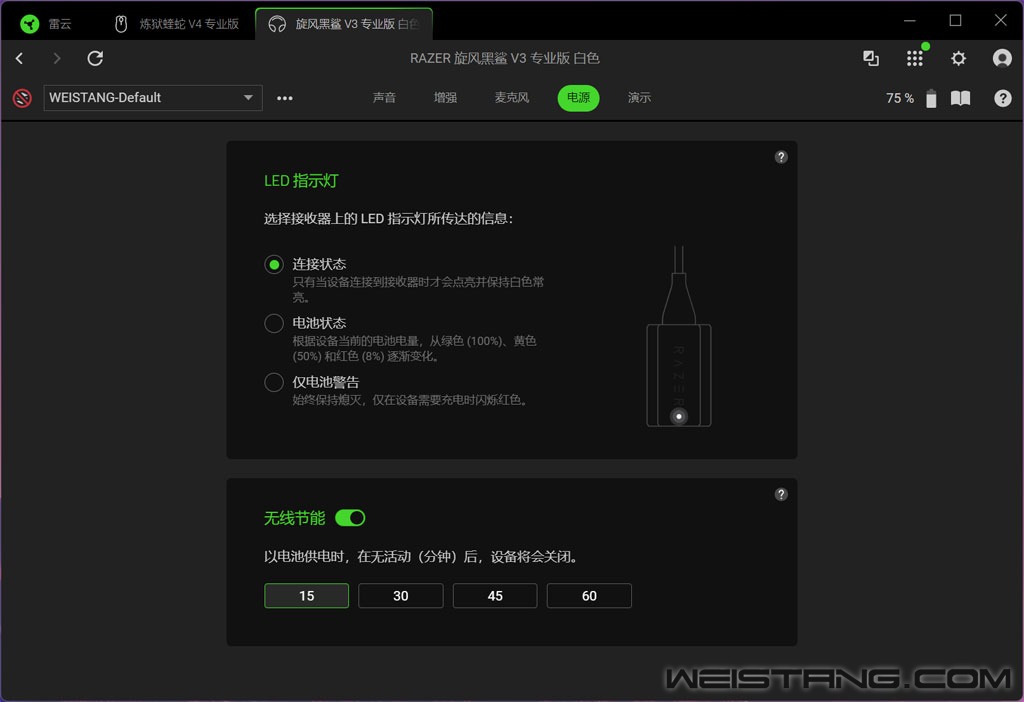Screen dimensions: 1024x702
Task: Click the refresh icon in the navigation bar
Action: pyautogui.click(x=95, y=59)
